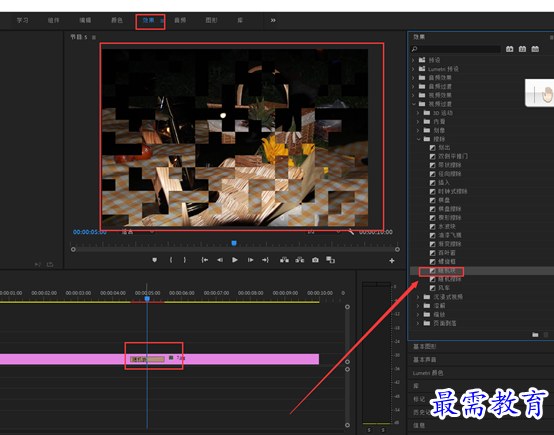Expand the Lumetri 预设 folder

coord(413,69)
